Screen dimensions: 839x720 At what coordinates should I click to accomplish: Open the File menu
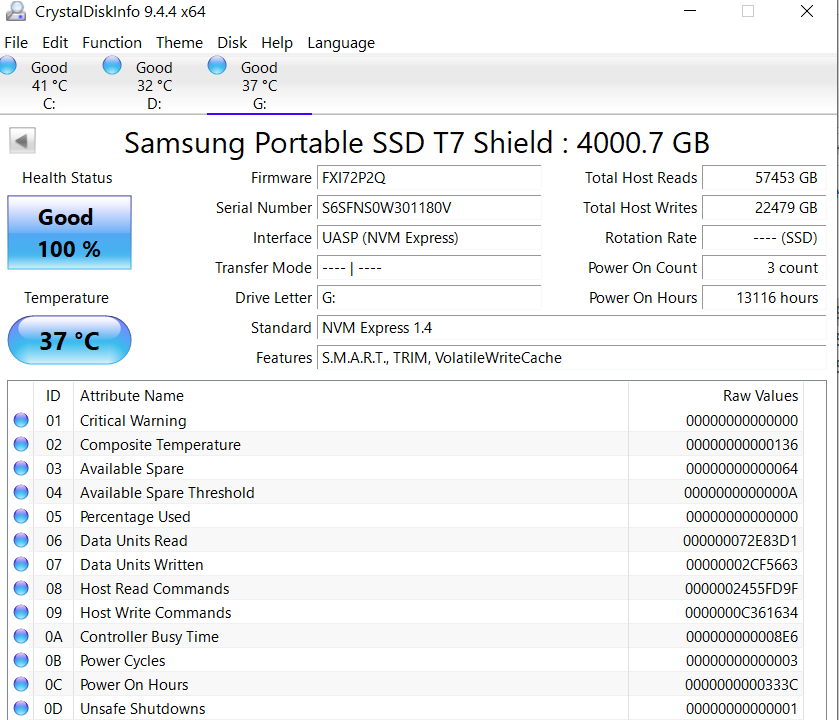(16, 43)
